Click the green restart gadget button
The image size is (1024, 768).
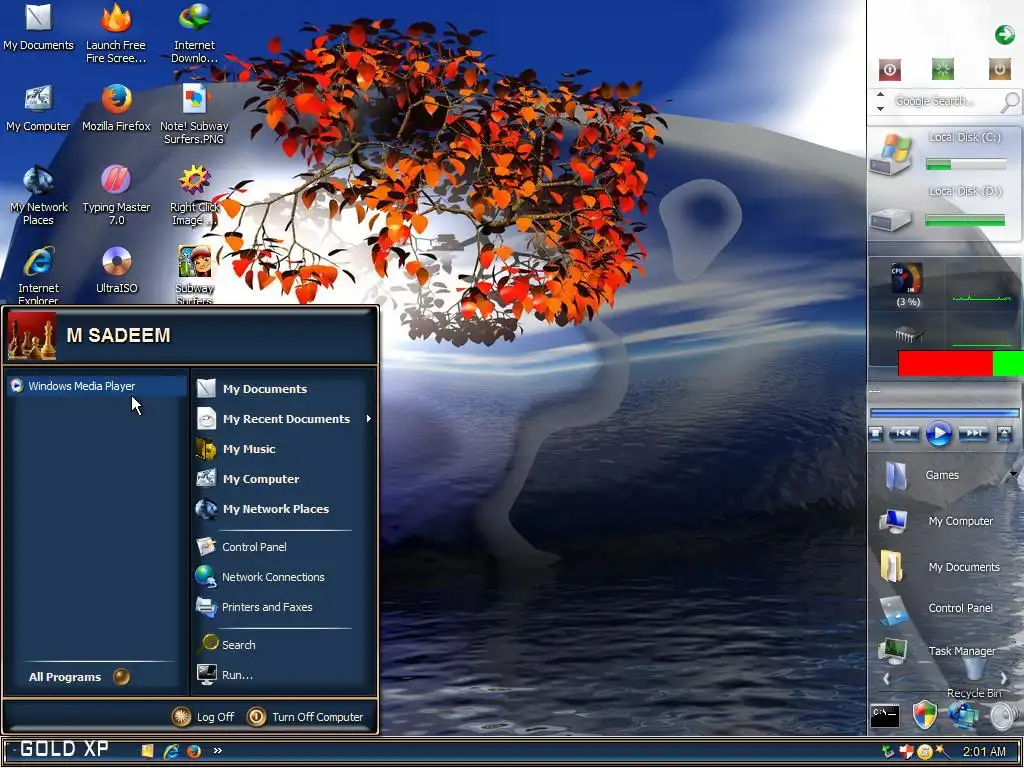point(943,69)
